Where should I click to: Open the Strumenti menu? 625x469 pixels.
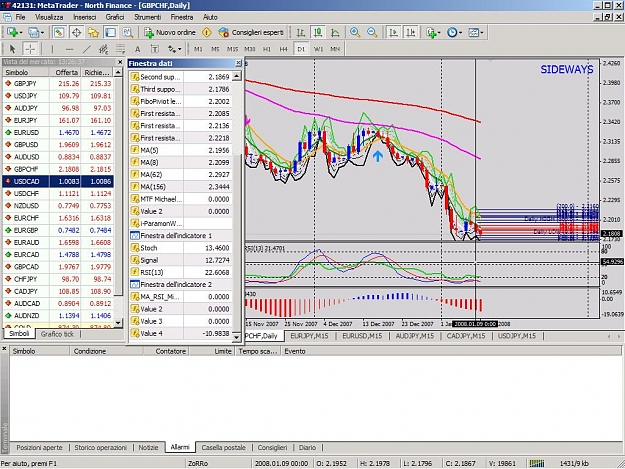point(147,17)
